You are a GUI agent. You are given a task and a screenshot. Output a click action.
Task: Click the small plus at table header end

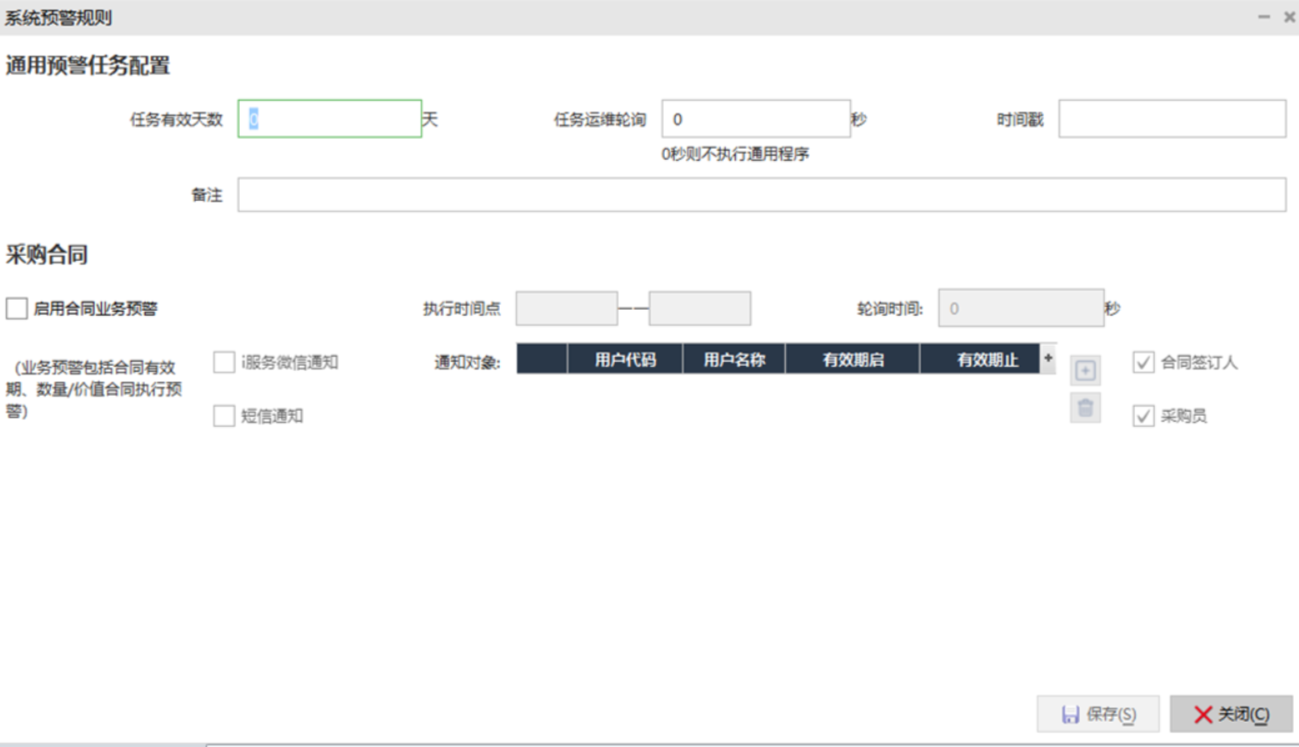coord(1048,357)
